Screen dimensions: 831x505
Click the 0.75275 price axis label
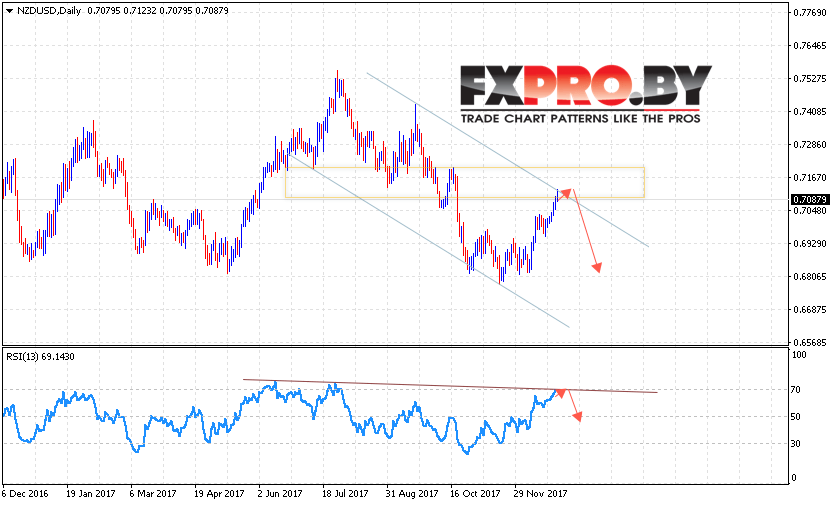810,79
